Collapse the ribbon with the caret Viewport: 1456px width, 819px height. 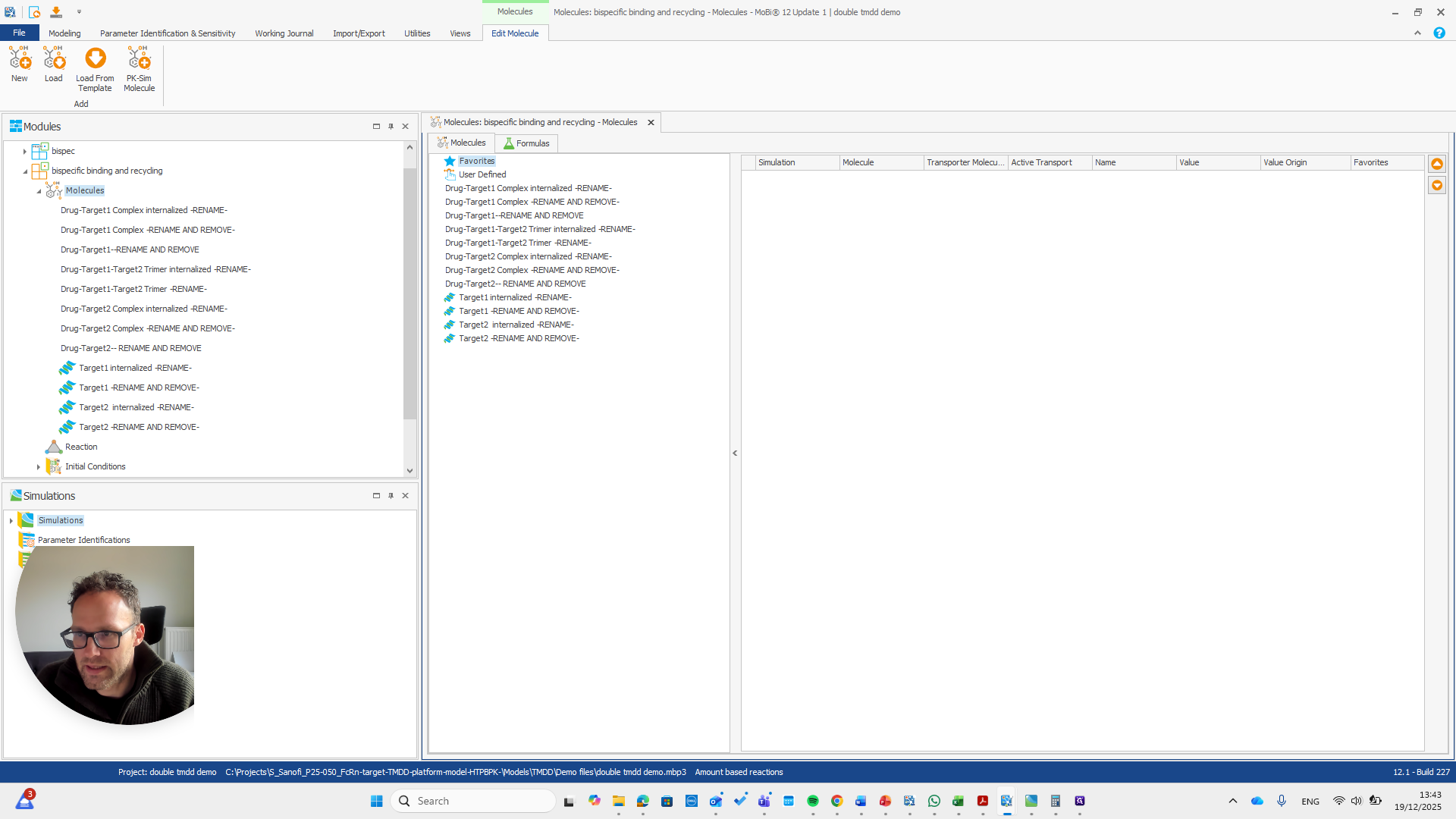[1417, 33]
